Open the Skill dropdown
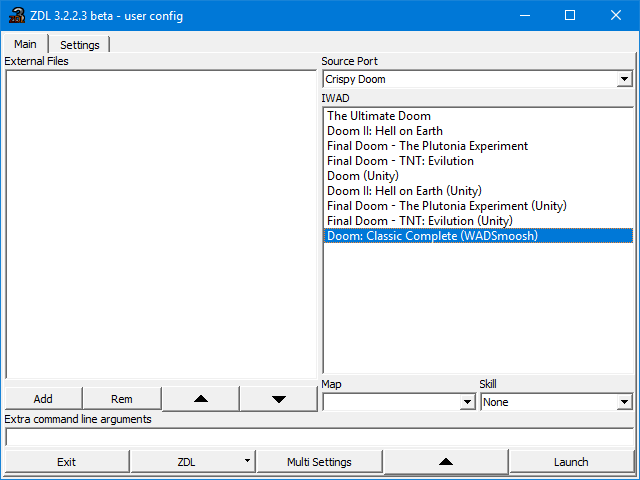The image size is (640, 480). click(624, 402)
